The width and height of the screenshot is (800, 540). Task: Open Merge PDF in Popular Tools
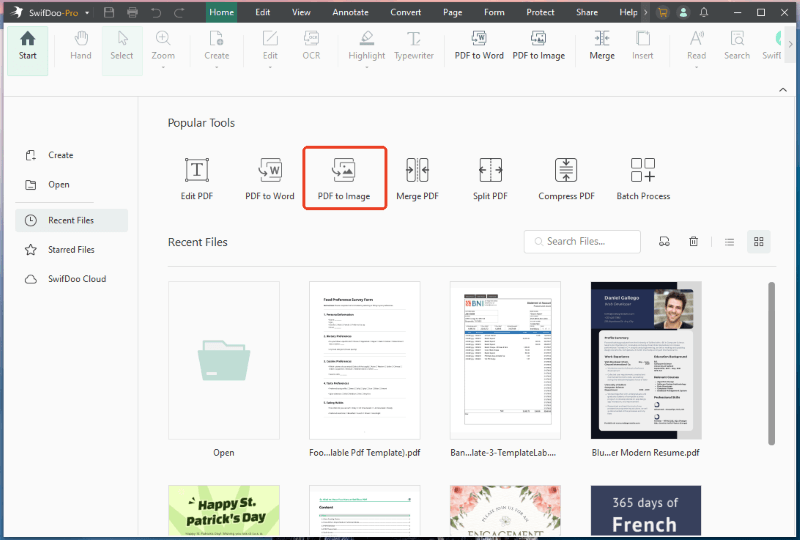[x=417, y=178]
